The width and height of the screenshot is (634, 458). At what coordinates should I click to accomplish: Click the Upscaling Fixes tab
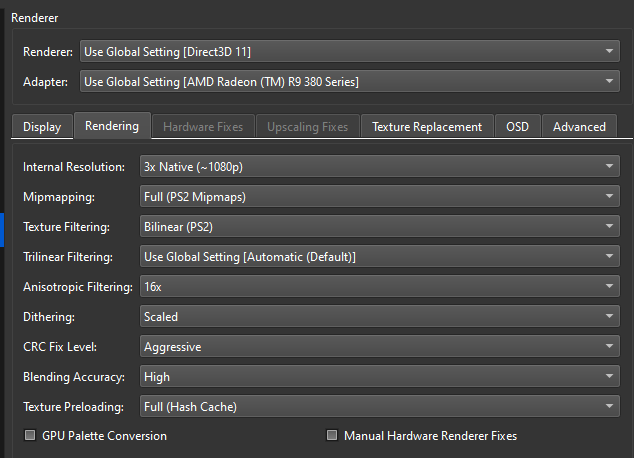pyautogui.click(x=307, y=127)
